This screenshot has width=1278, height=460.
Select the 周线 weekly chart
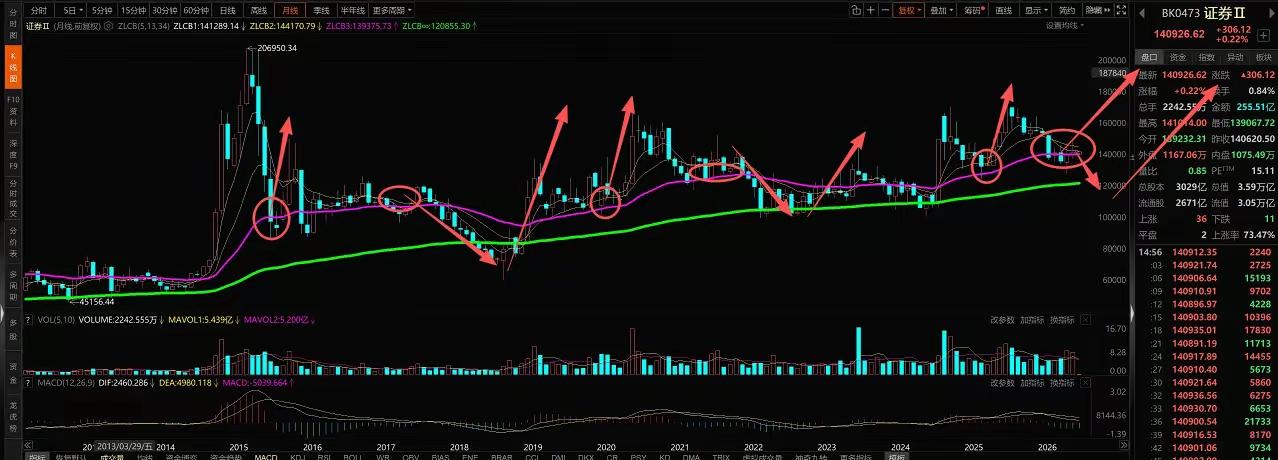click(x=260, y=9)
